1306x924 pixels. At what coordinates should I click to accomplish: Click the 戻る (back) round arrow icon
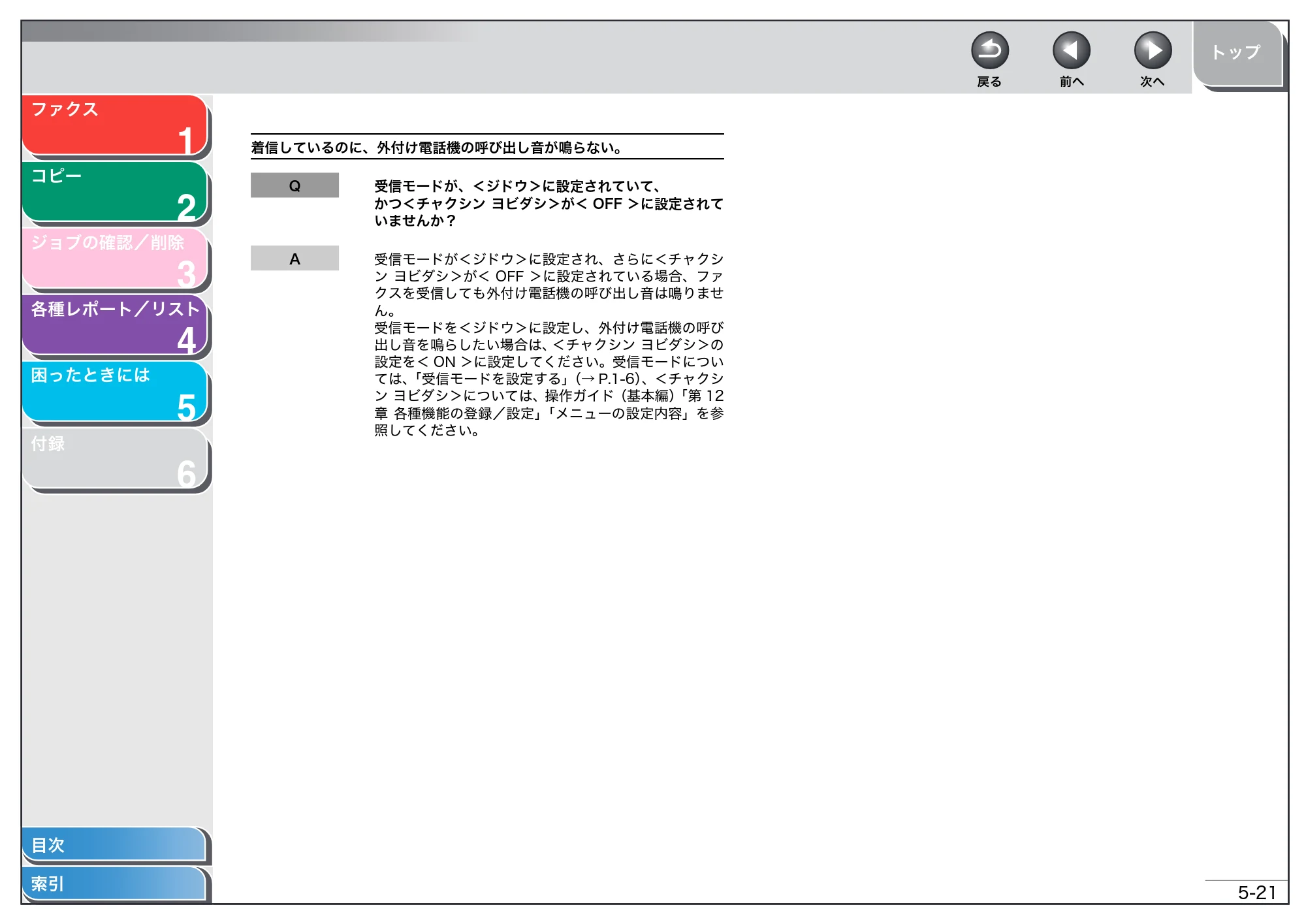(x=989, y=50)
